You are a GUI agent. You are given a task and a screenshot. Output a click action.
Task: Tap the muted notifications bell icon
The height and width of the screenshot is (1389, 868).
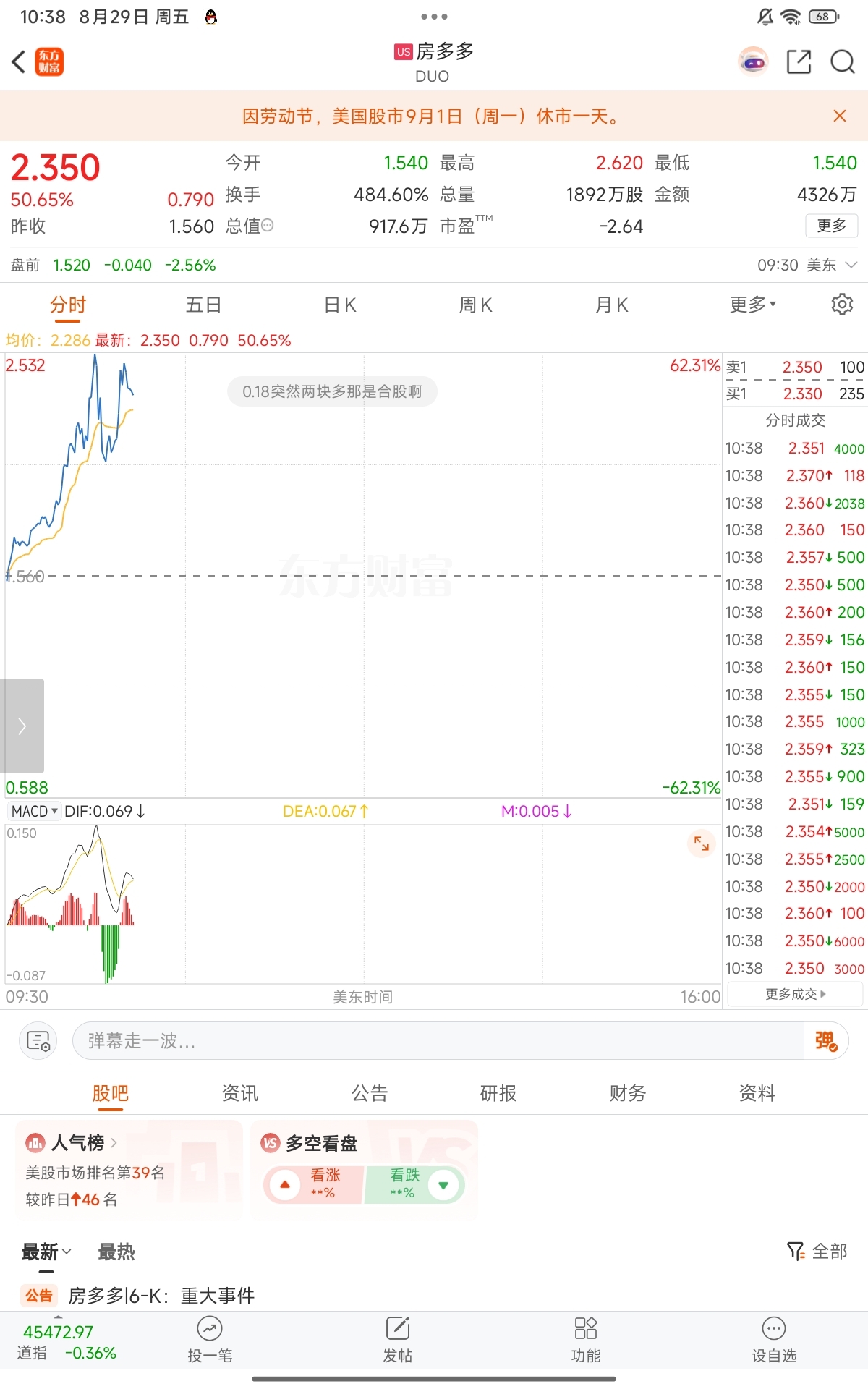pos(765,17)
